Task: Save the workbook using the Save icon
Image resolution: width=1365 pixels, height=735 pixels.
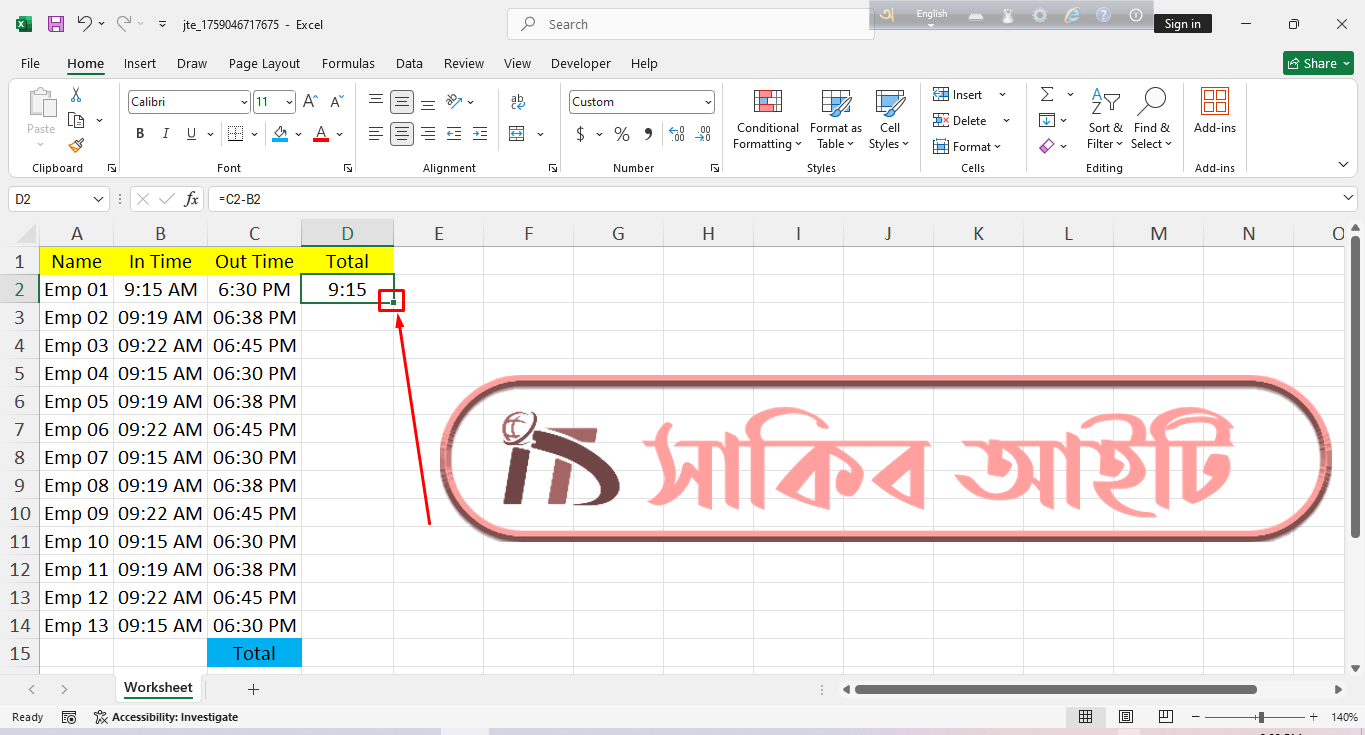Action: coord(56,24)
